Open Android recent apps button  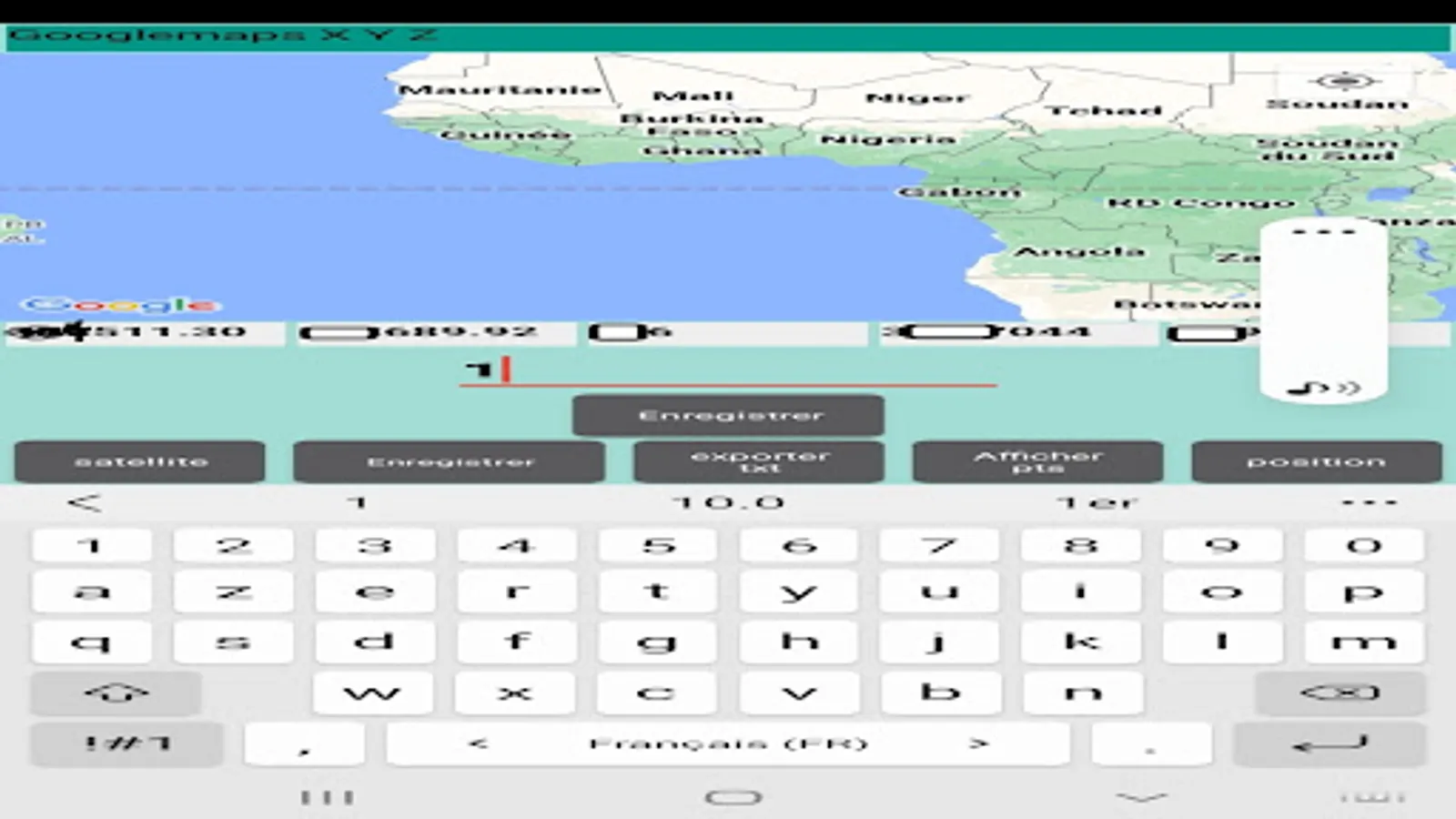[328, 798]
